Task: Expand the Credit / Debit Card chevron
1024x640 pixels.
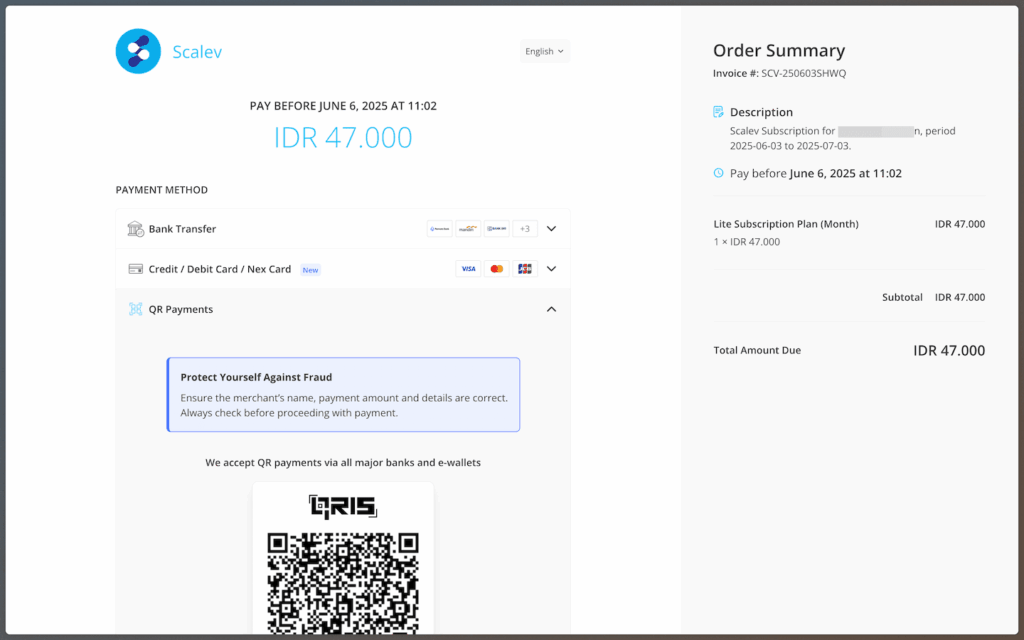Action: click(551, 269)
